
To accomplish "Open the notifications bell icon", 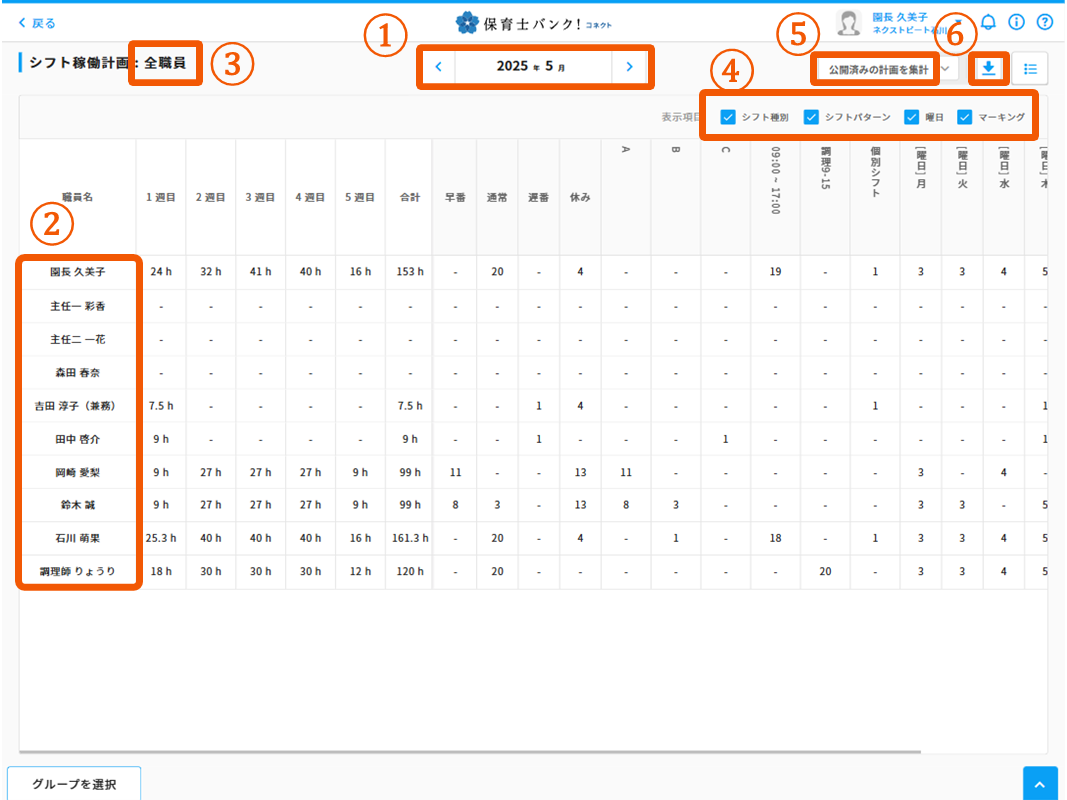I will [x=988, y=21].
